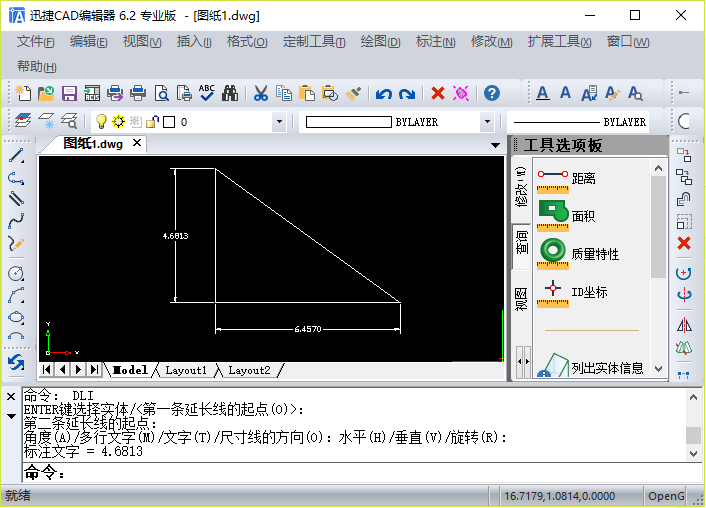Paste from clipboard

(x=307, y=93)
